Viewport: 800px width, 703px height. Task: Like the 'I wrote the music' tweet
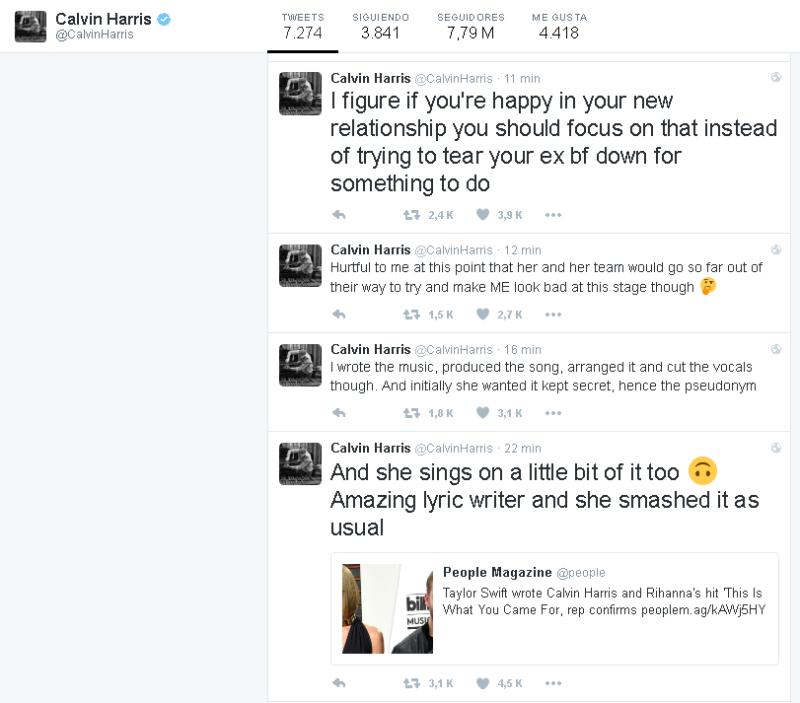[482, 412]
